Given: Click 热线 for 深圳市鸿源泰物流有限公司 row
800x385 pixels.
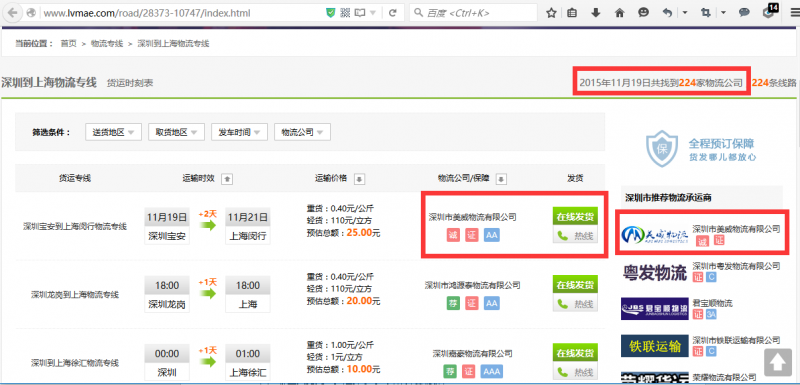Looking at the screenshot, I should (x=575, y=304).
